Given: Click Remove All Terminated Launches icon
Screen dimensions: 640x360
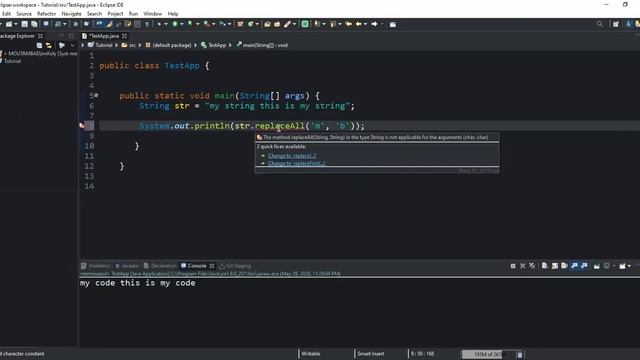Looking at the screenshot, I should (532, 266).
